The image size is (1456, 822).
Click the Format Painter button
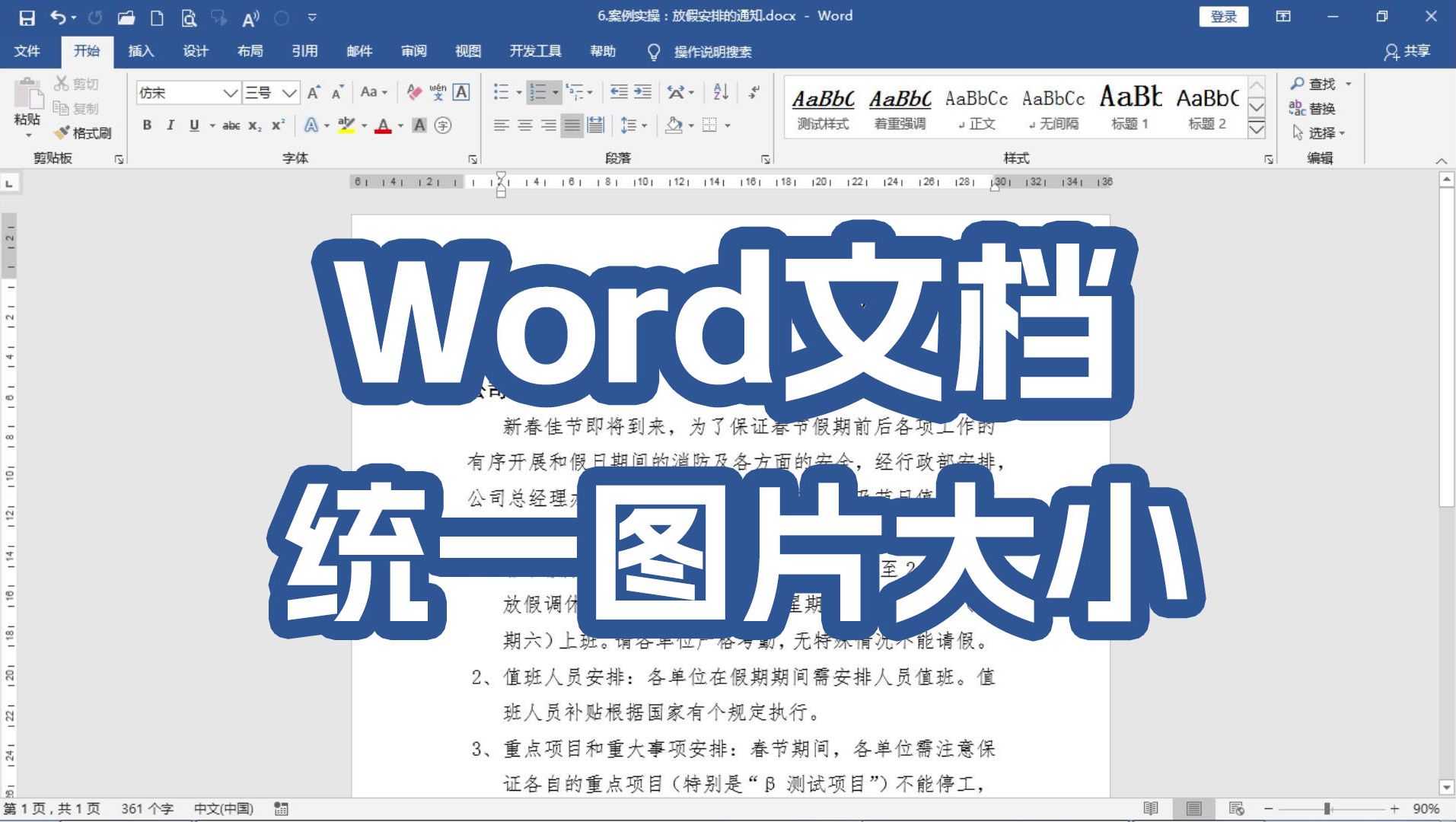pyautogui.click(x=83, y=133)
